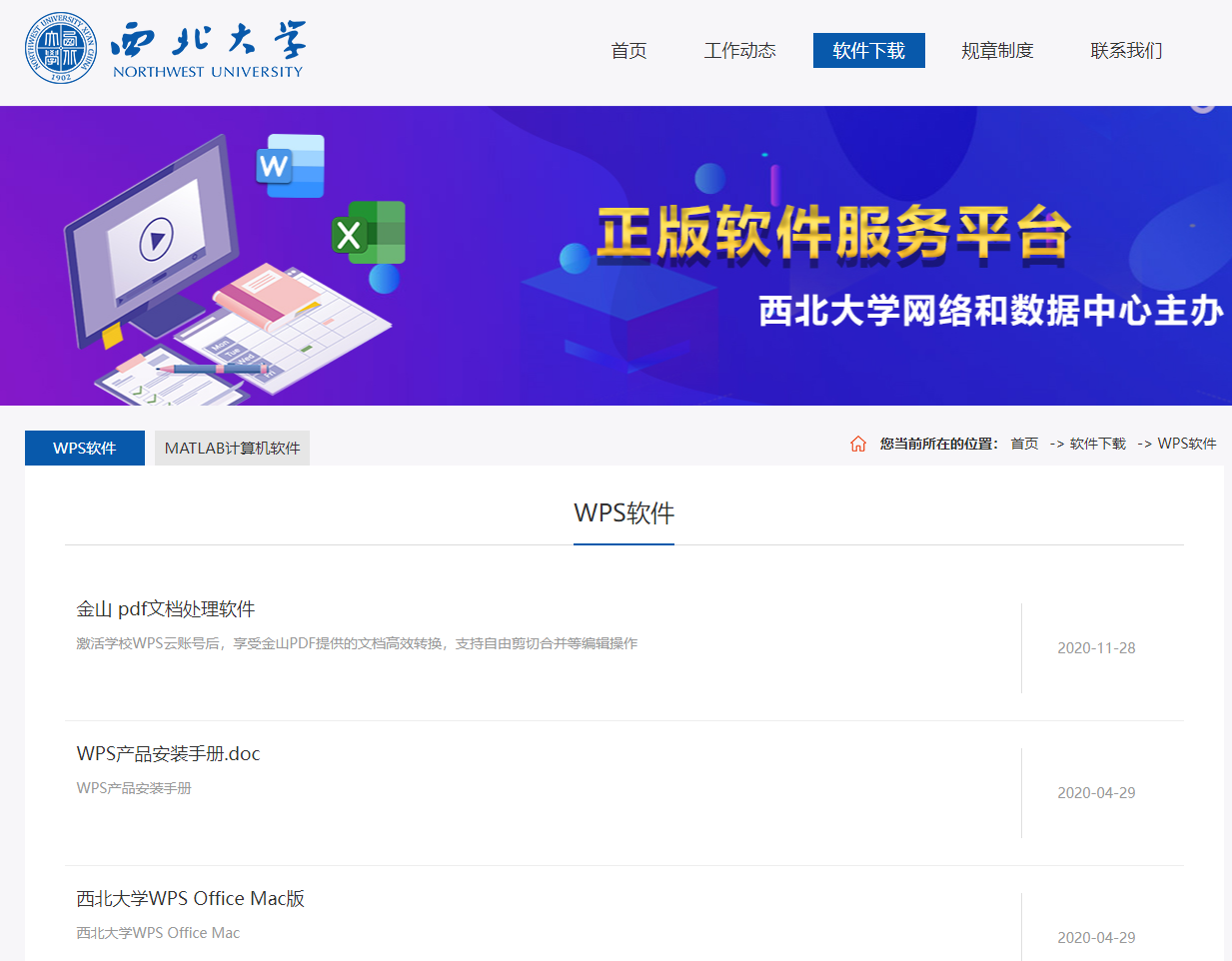1232x961 pixels.
Task: Select the WPS软件 category tab
Action: click(85, 449)
